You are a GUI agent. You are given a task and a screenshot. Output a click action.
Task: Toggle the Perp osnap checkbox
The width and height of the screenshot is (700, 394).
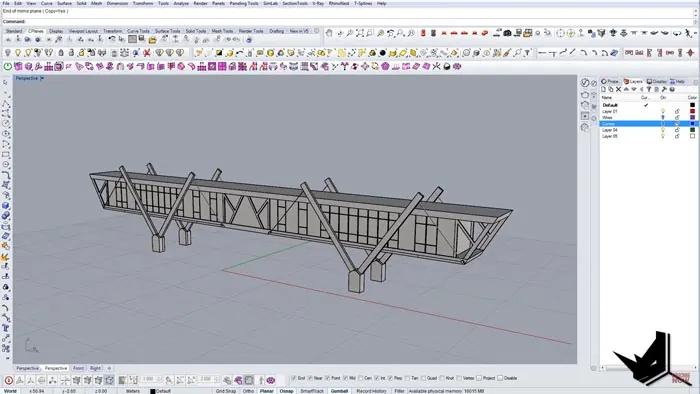pos(390,378)
